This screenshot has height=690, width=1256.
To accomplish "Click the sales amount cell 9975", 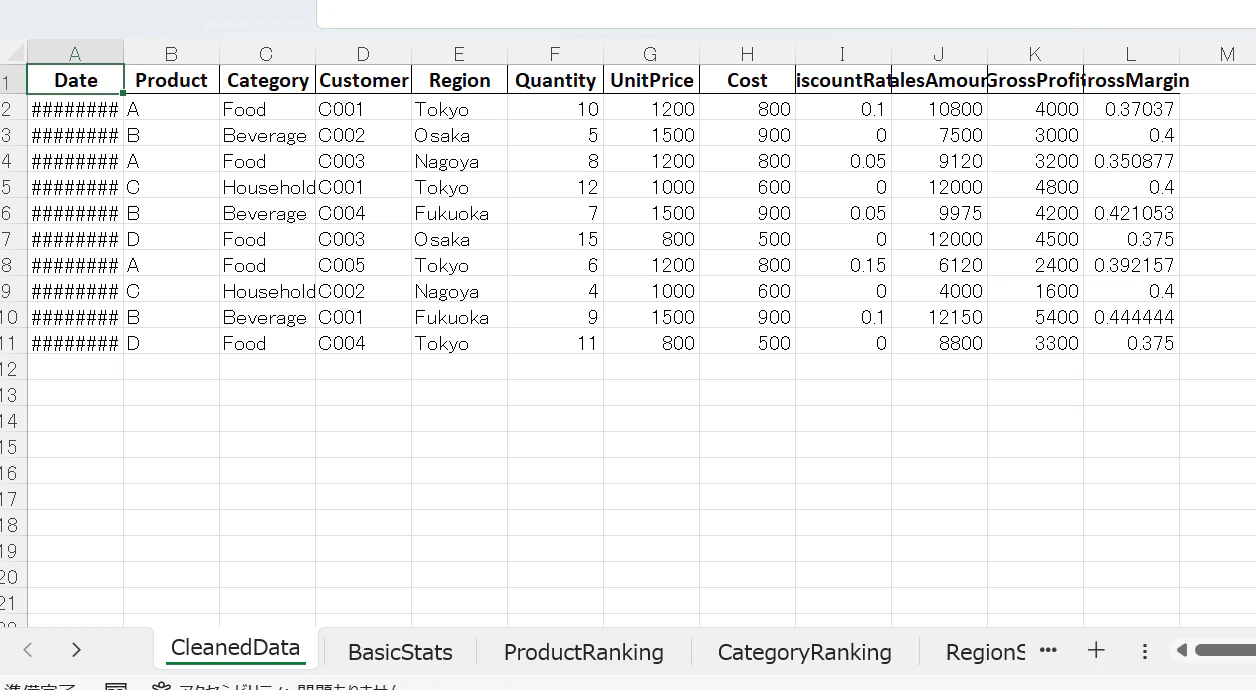I will tap(939, 213).
